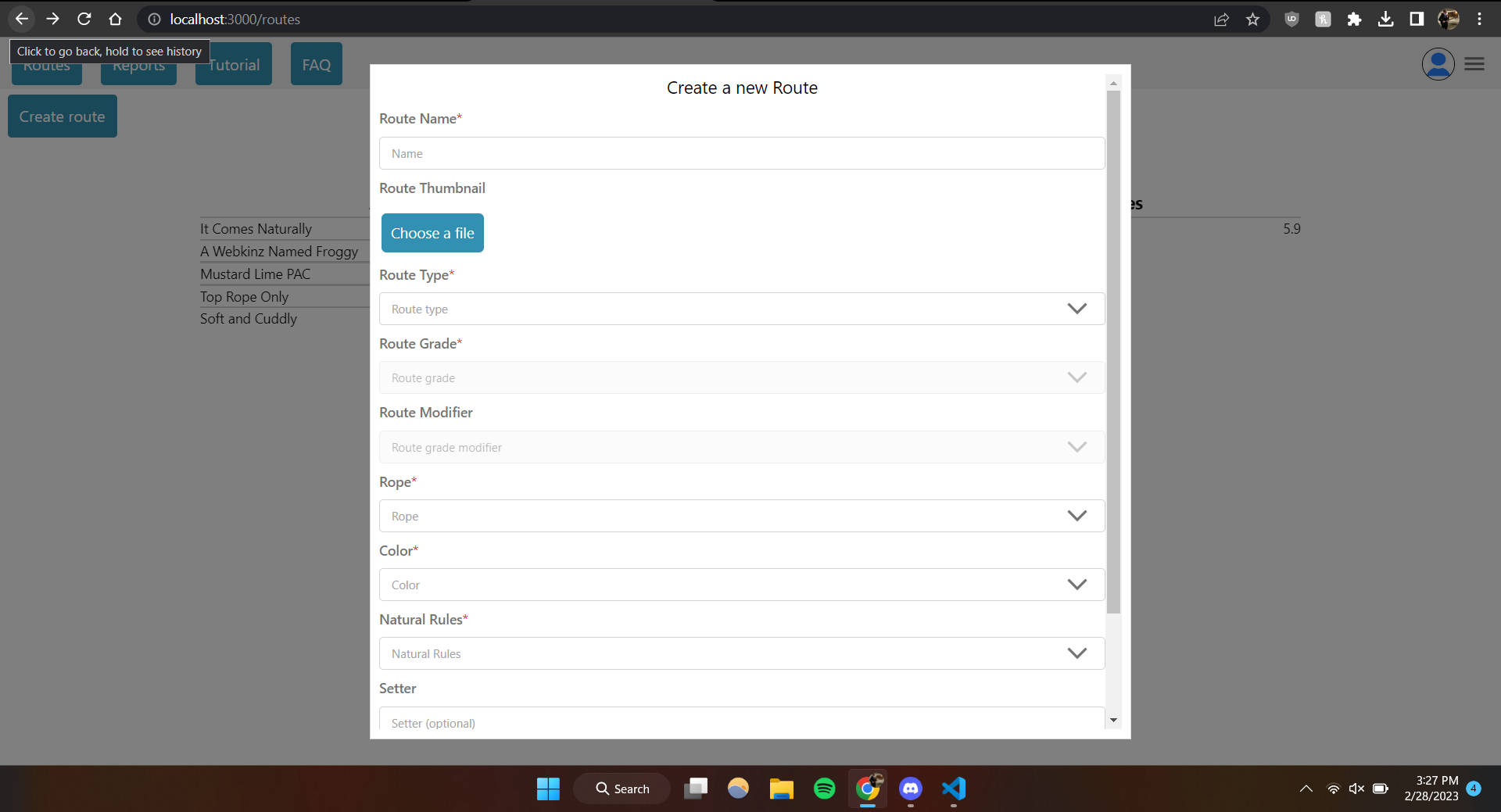Open the user profile avatar icon
The width and height of the screenshot is (1501, 812).
(1438, 64)
